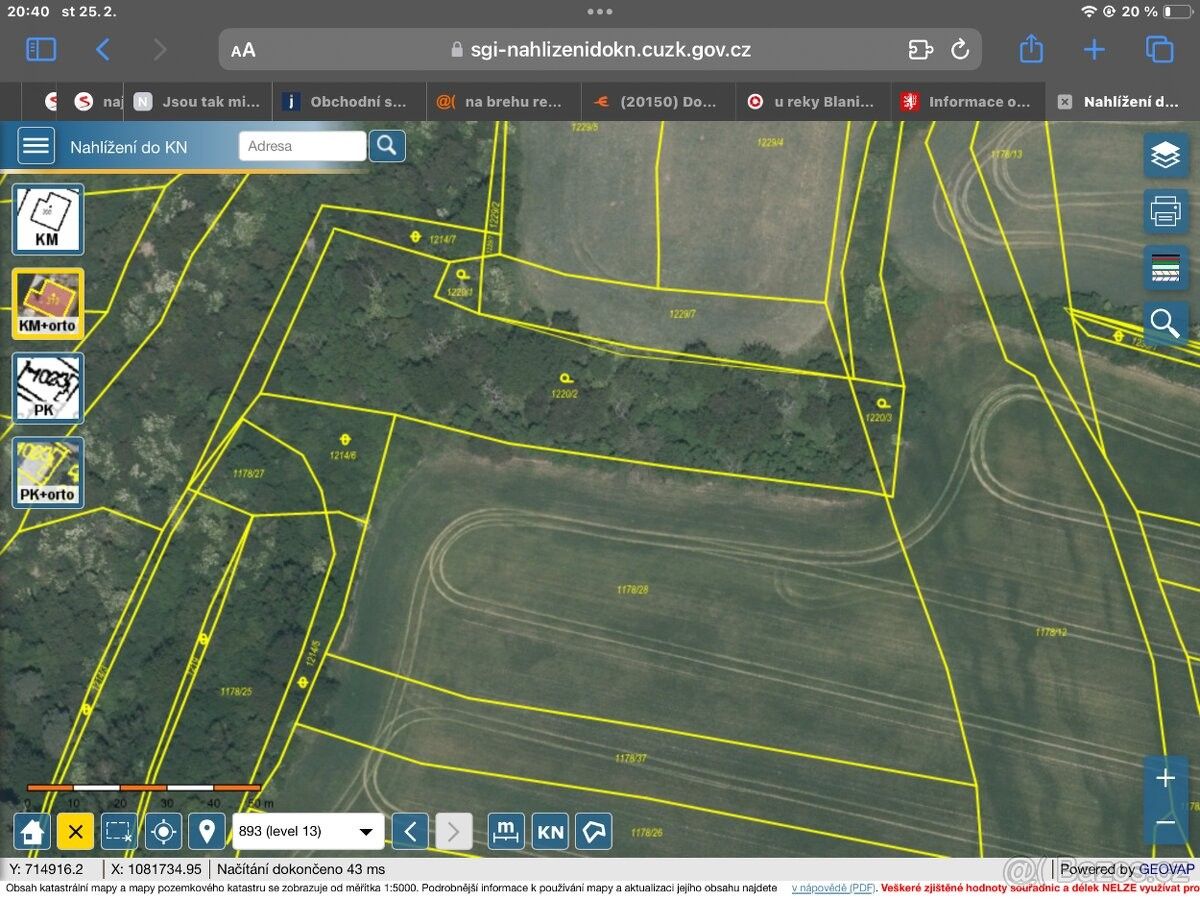Click the Adresa search input field
1200x900 pixels.
coord(302,146)
